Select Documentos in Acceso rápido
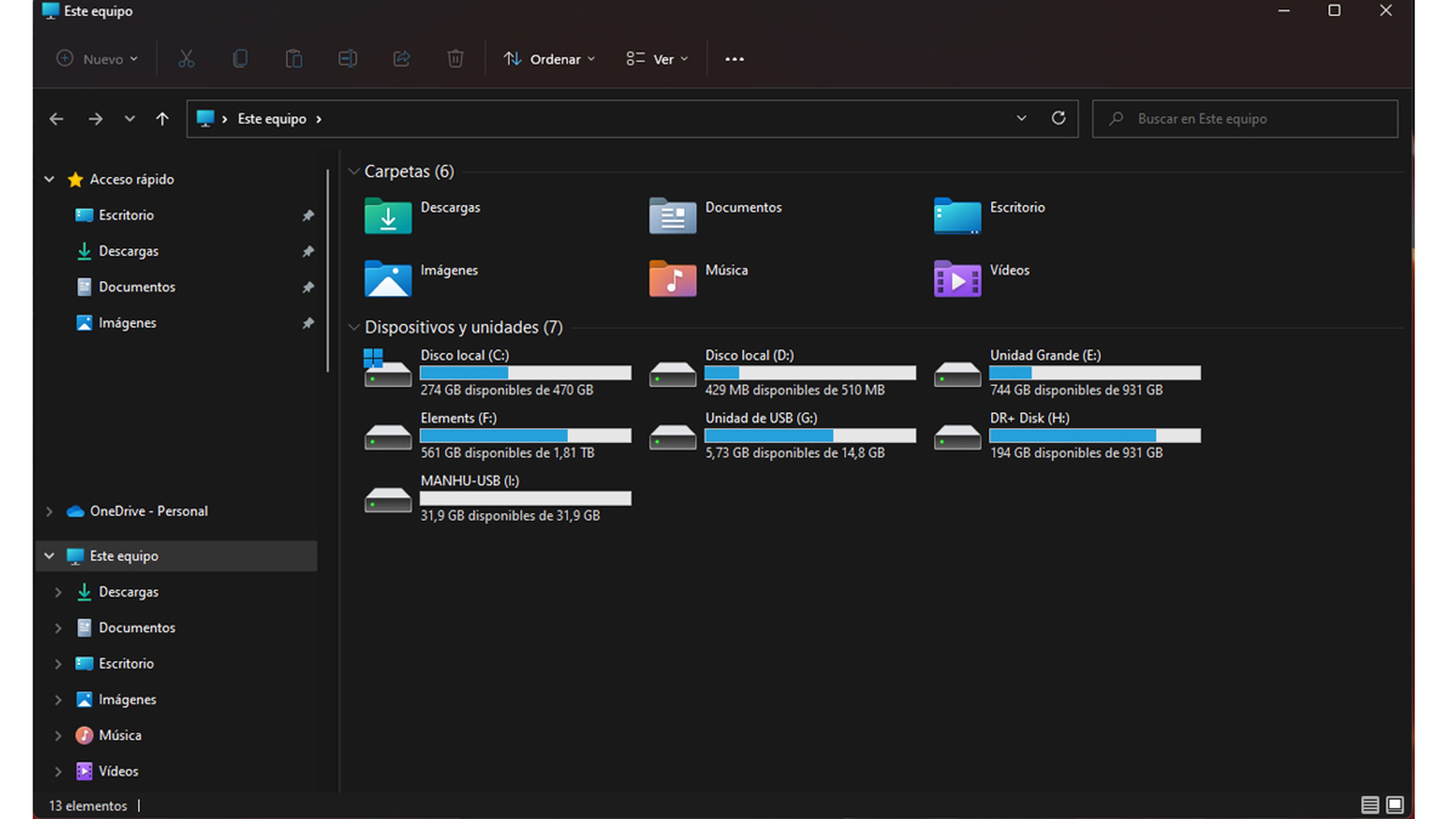Viewport: 1456px width, 819px height. [x=137, y=287]
